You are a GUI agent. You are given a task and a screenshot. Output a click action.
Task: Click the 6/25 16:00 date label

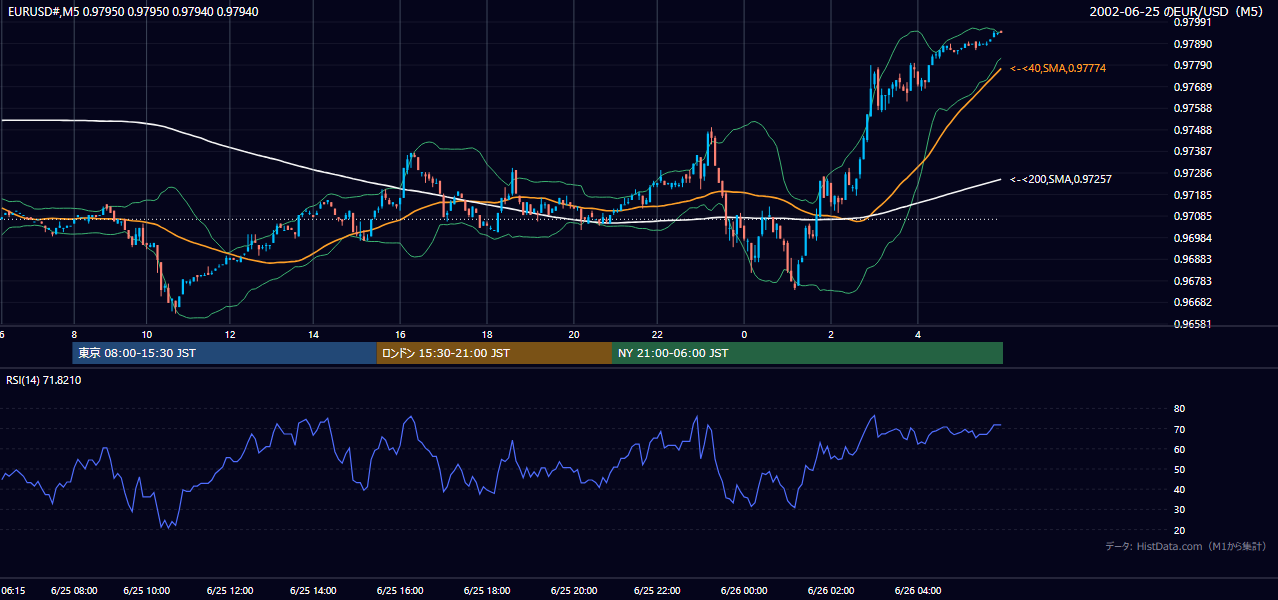pyautogui.click(x=400, y=591)
